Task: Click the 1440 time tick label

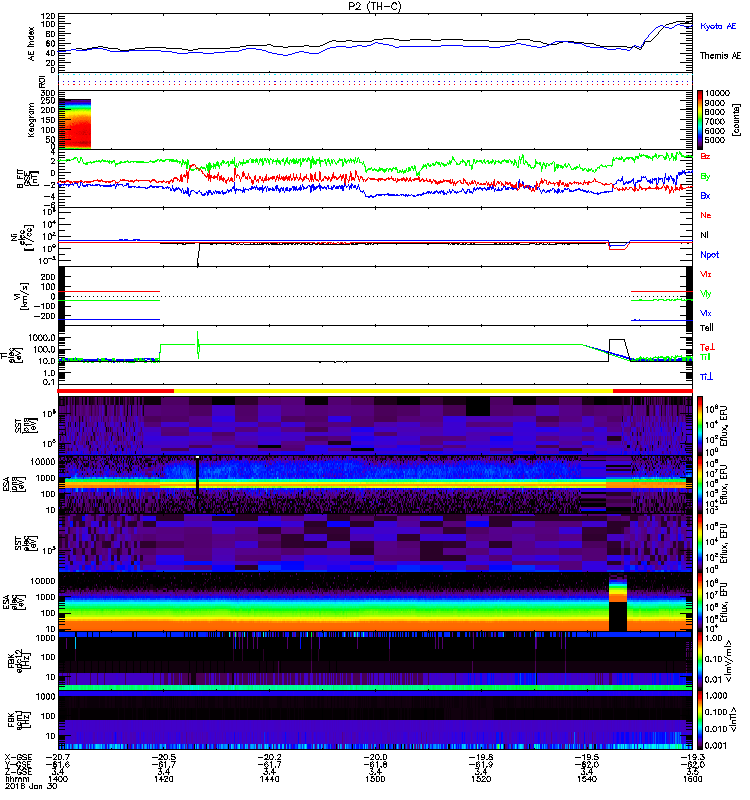Action: coord(269,779)
